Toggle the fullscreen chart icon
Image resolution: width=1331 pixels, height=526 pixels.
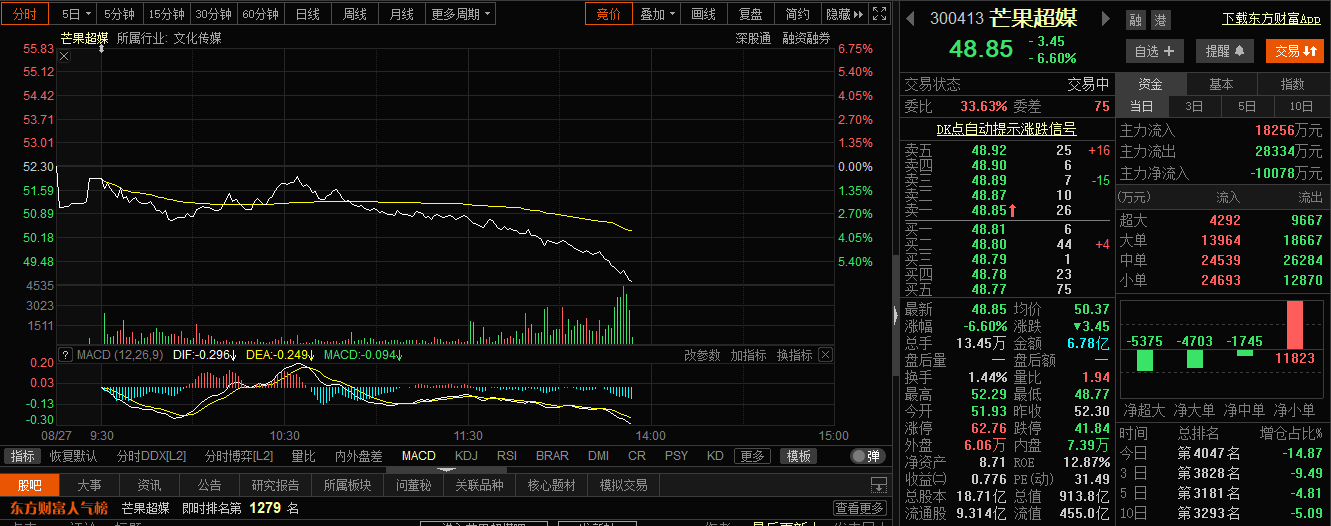pos(879,14)
